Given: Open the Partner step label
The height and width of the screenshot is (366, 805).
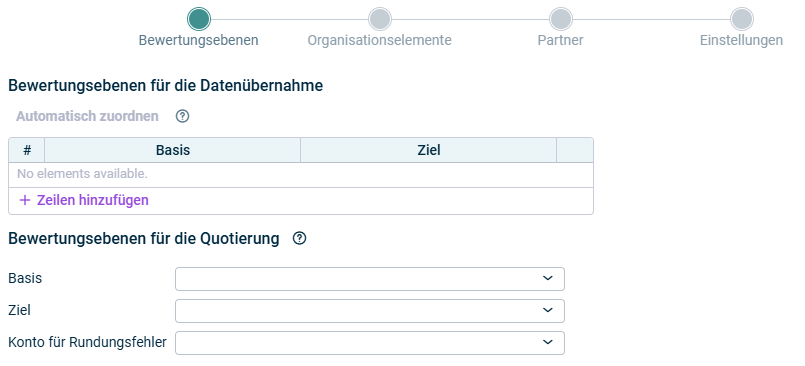Looking at the screenshot, I should coord(560,40).
